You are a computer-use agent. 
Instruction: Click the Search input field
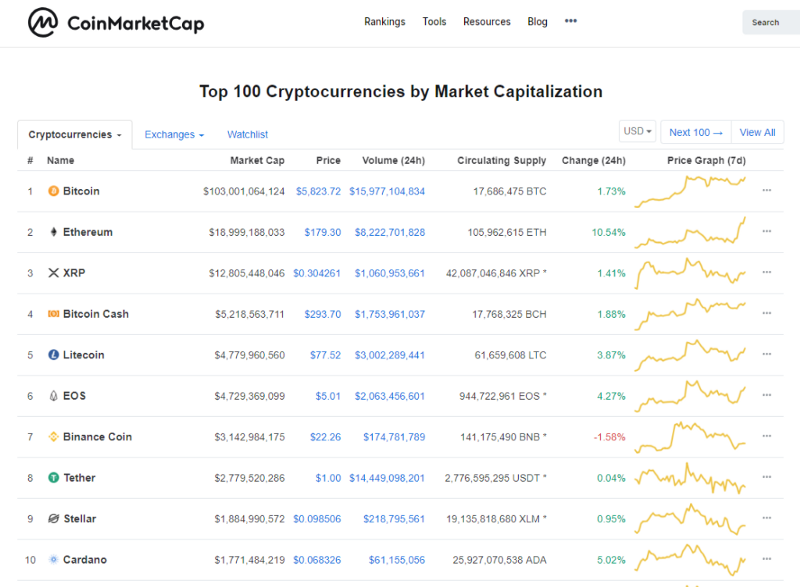point(771,22)
